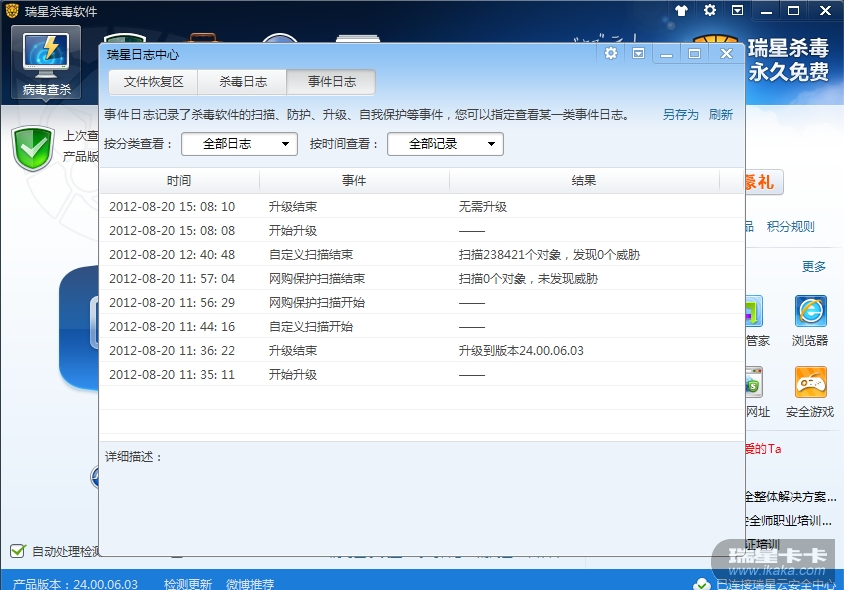Click the green shield status icon
The image size is (844, 590).
point(32,148)
